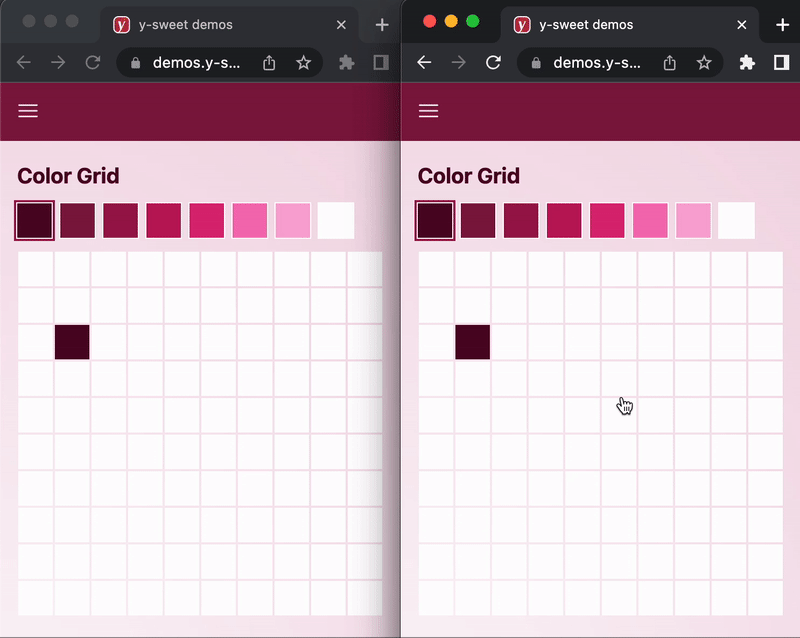This screenshot has height=638, width=800.
Task: Toggle the bookmark star in the right window
Action: [704, 62]
